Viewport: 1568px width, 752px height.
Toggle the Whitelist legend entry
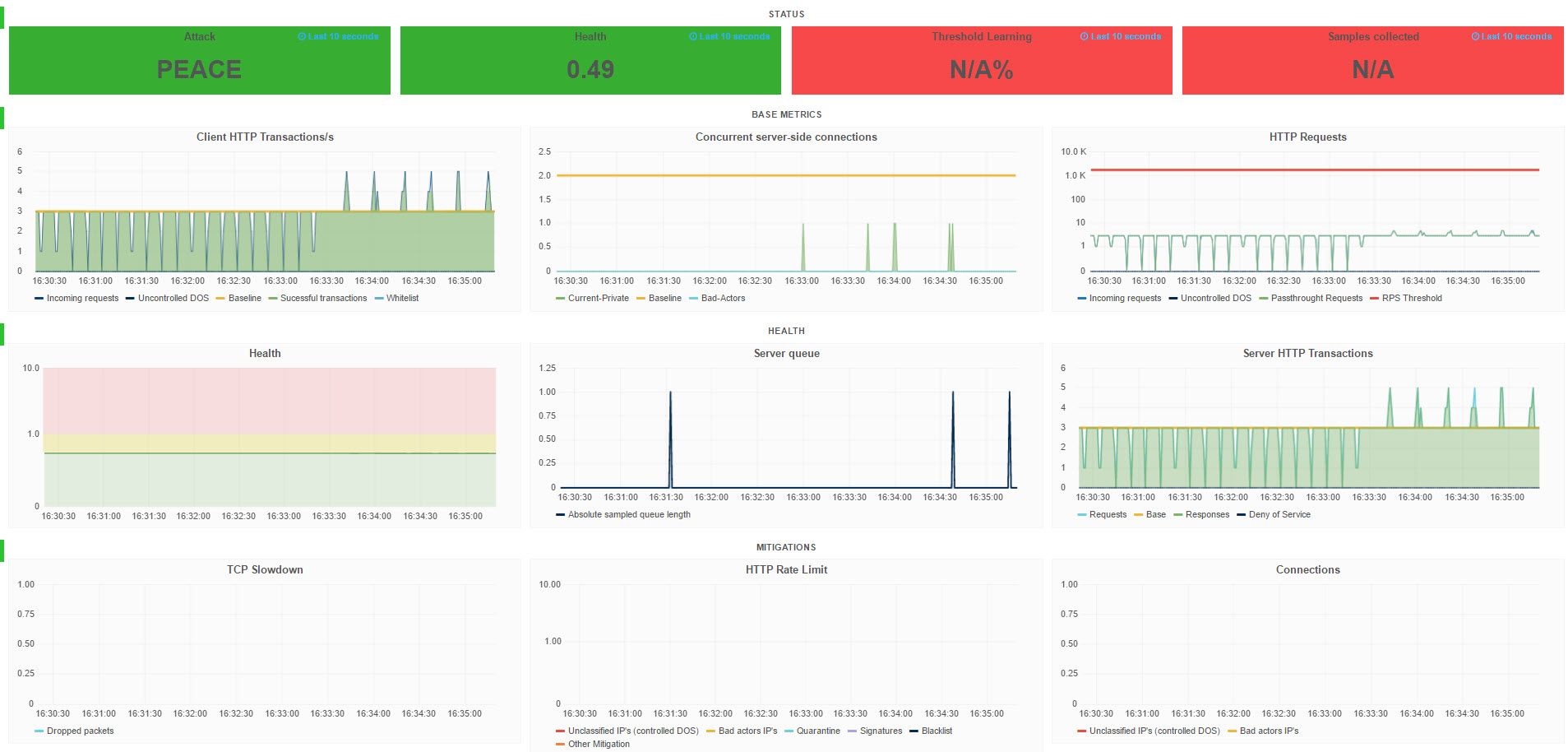tap(402, 299)
